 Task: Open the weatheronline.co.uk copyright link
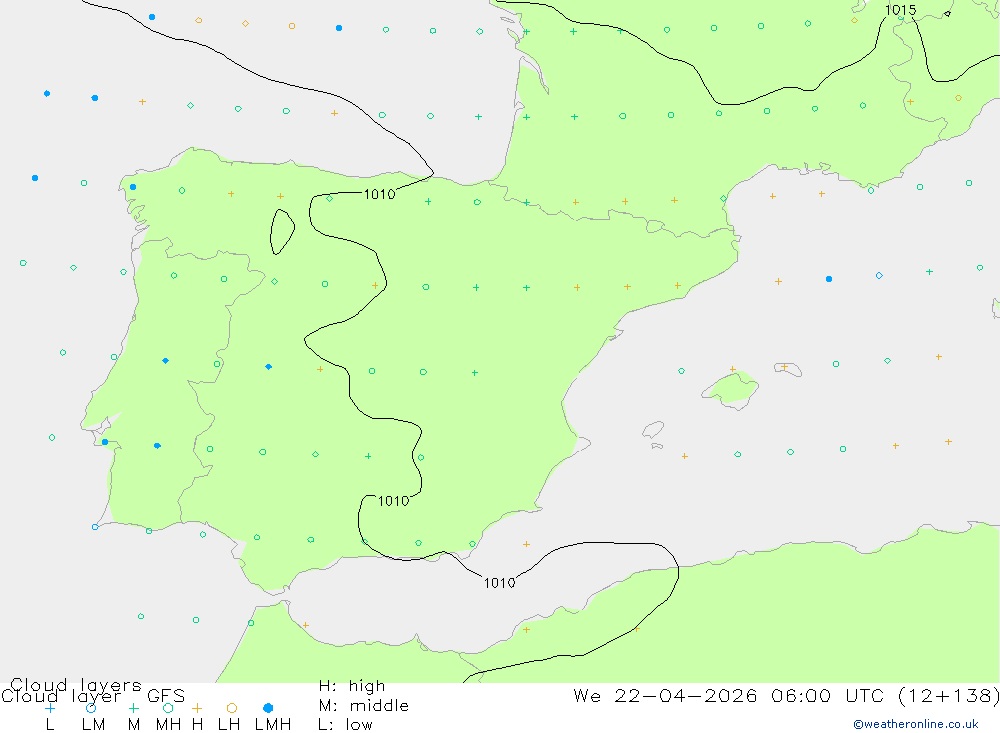916,724
